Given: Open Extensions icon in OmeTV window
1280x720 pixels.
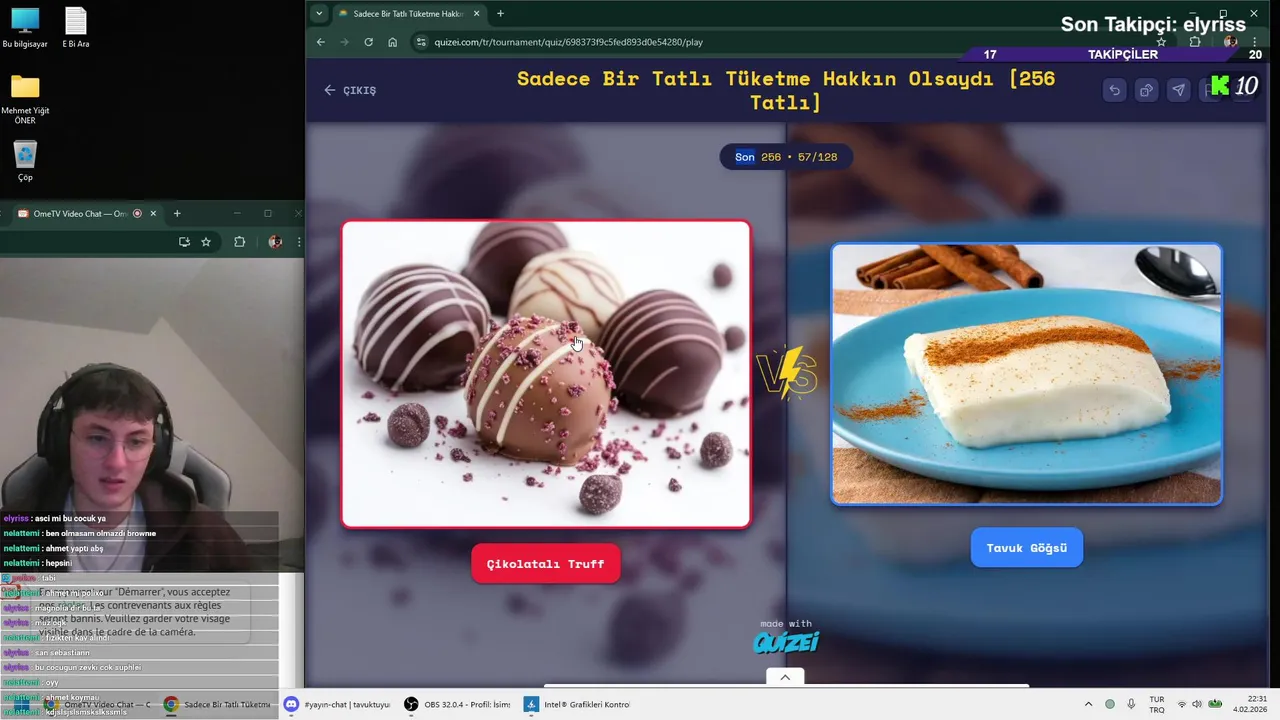Looking at the screenshot, I should tap(239, 242).
